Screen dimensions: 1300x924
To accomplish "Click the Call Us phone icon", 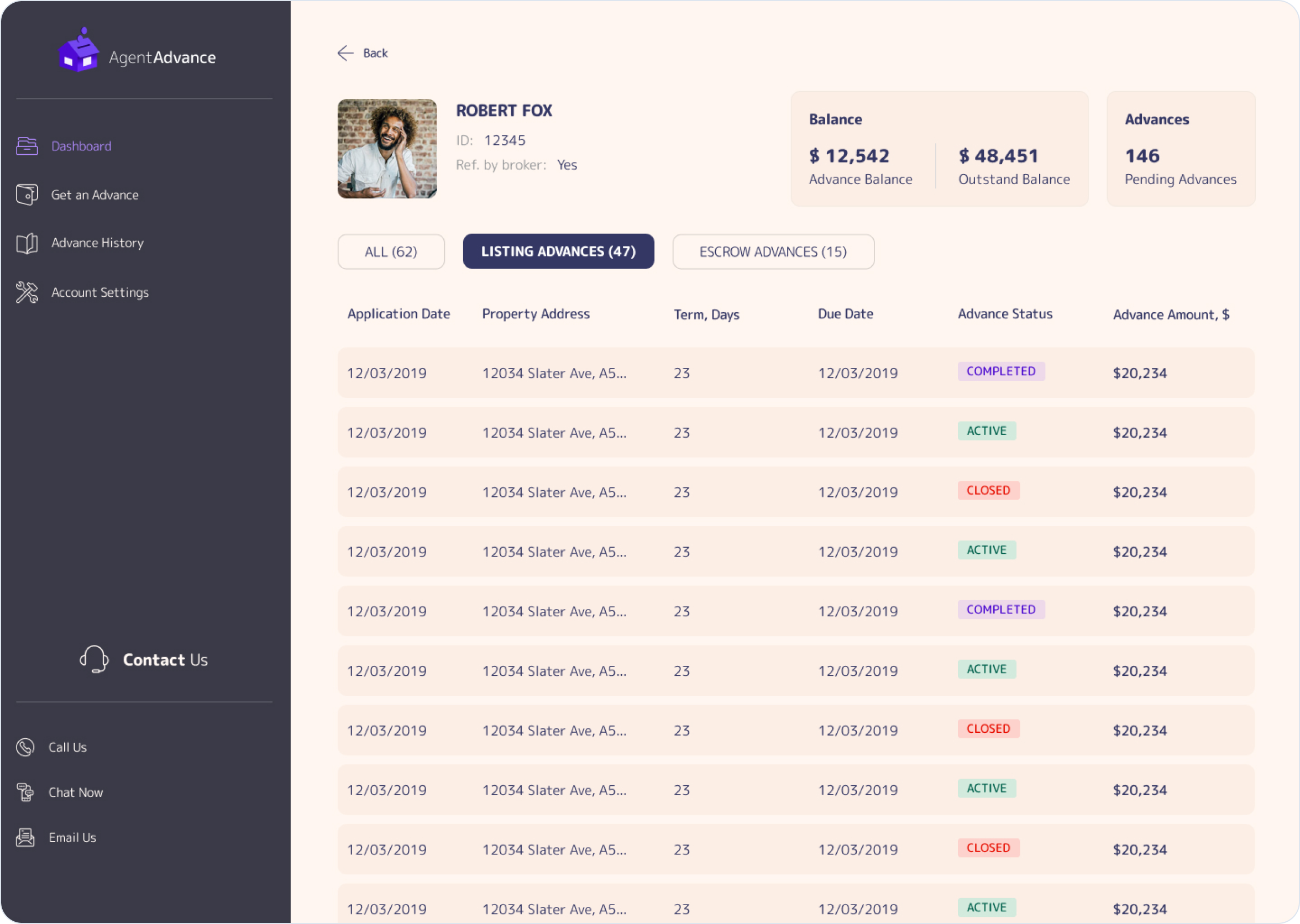I will (25, 747).
